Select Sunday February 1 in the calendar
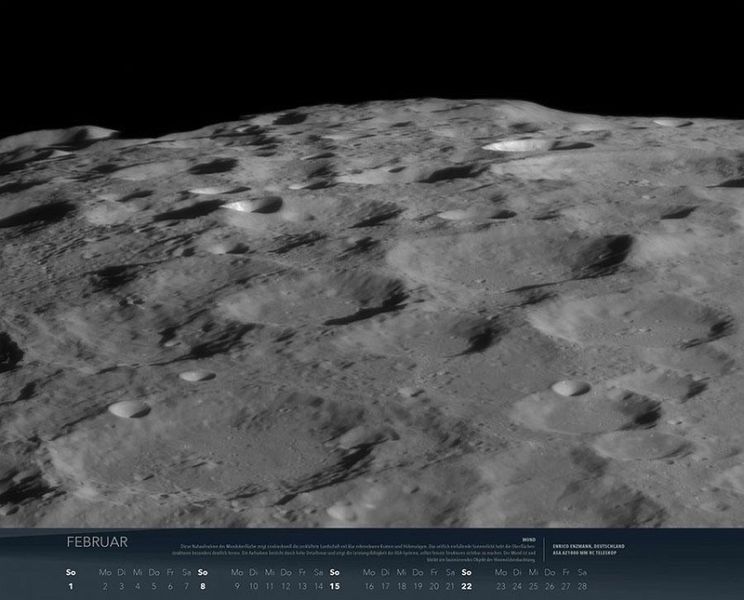Viewport: 744px width, 600px height. (70, 586)
